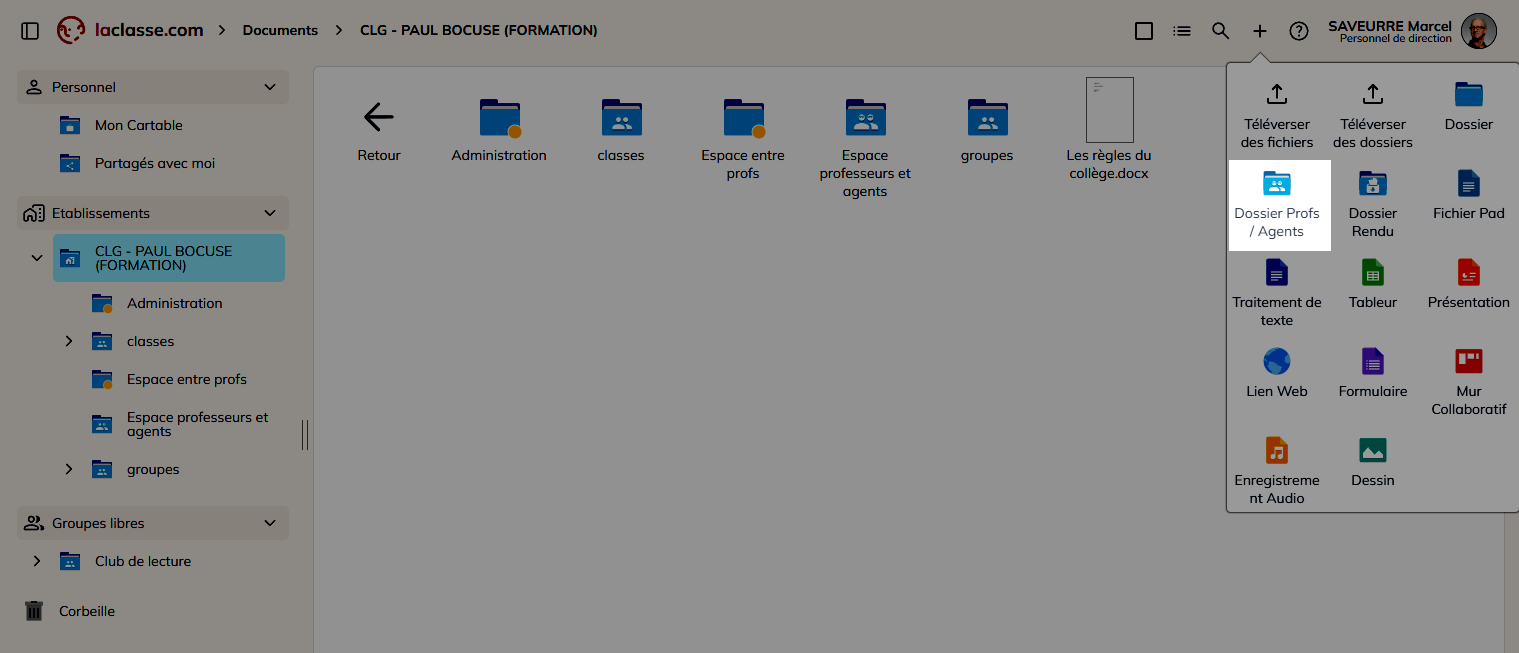Open classes folder in main area
This screenshot has height=653, width=1519.
click(621, 130)
